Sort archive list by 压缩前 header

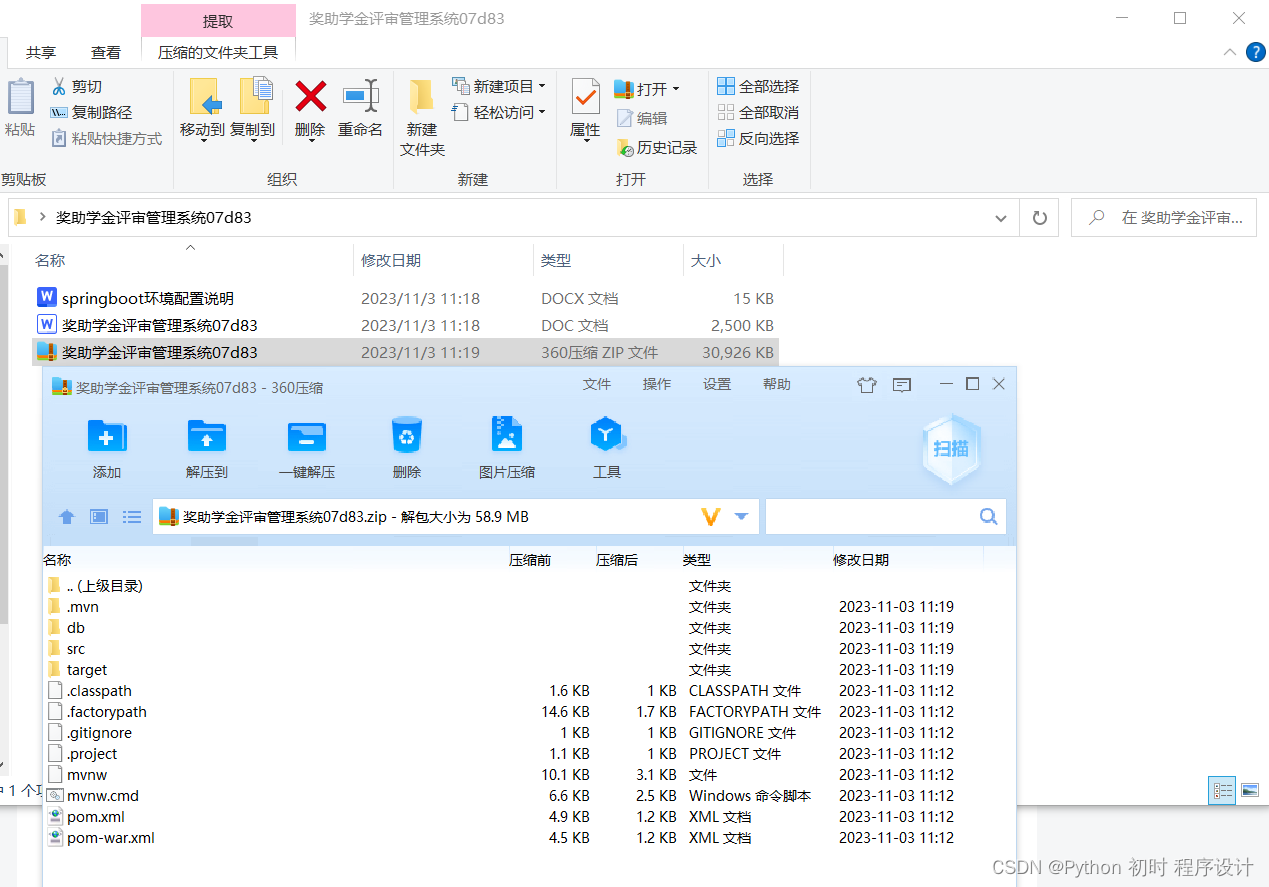click(x=530, y=560)
